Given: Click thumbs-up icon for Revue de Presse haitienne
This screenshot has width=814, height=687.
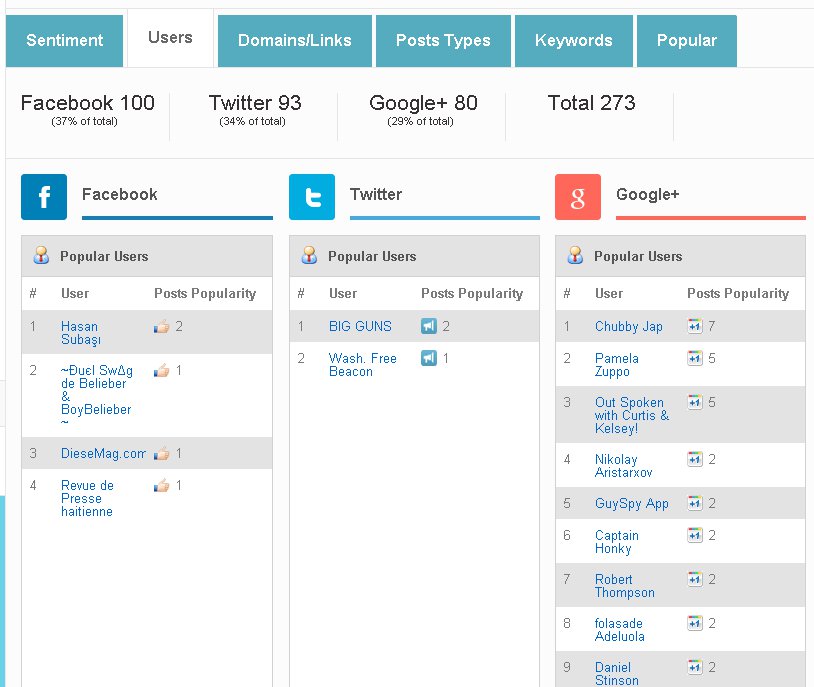Looking at the screenshot, I should click(161, 486).
